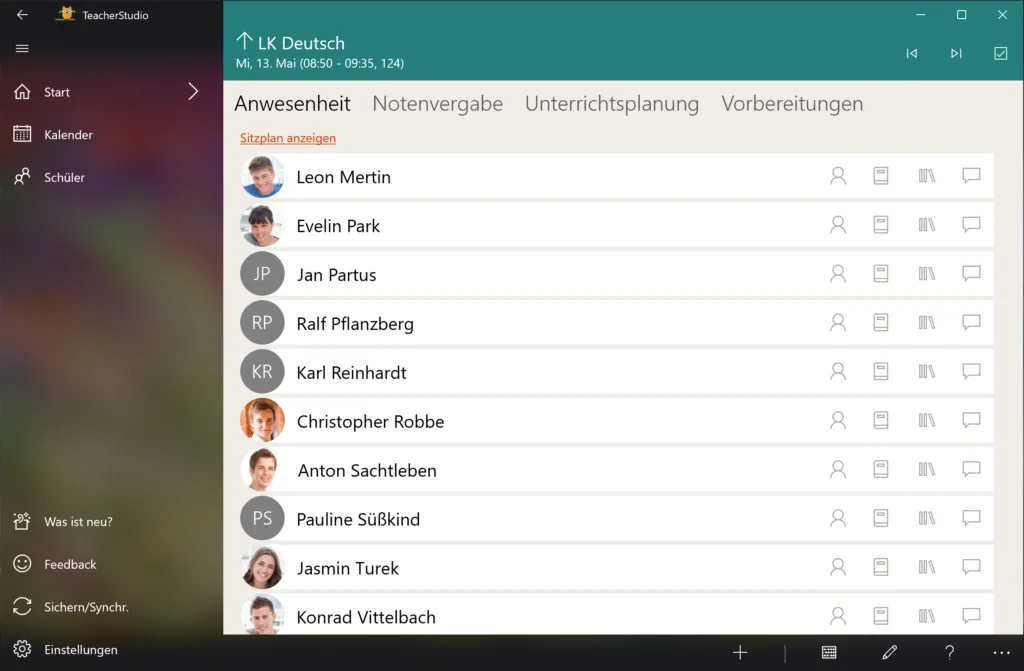Add comment for Jasmin Turek
This screenshot has width=1024, height=671.
tap(971, 566)
